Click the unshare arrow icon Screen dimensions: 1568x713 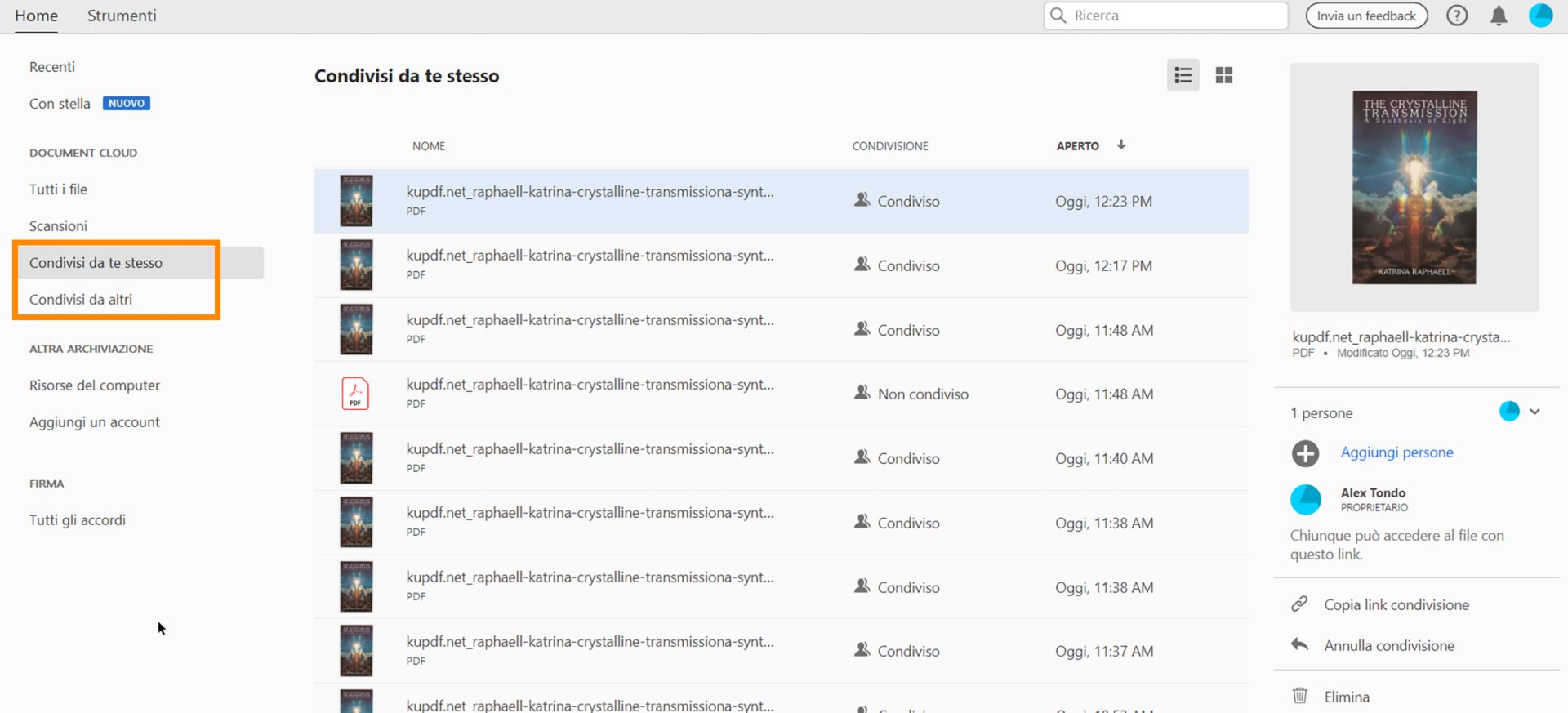click(x=1299, y=645)
